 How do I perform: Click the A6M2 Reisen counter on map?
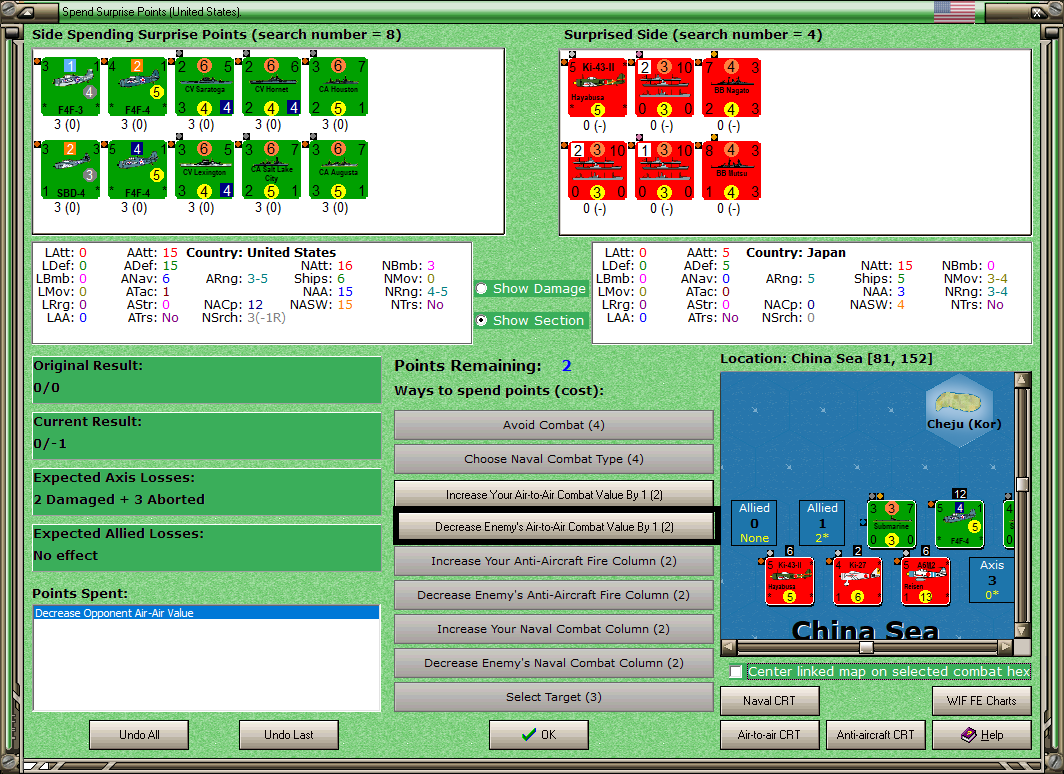tap(926, 581)
